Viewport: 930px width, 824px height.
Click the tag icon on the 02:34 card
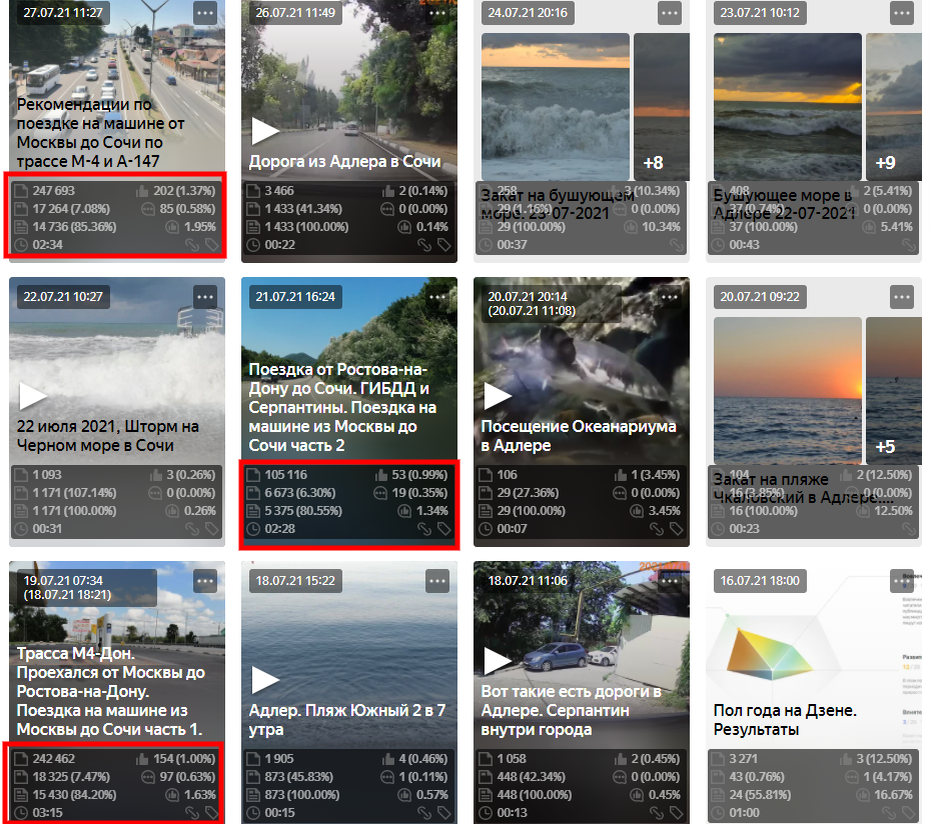[212, 244]
